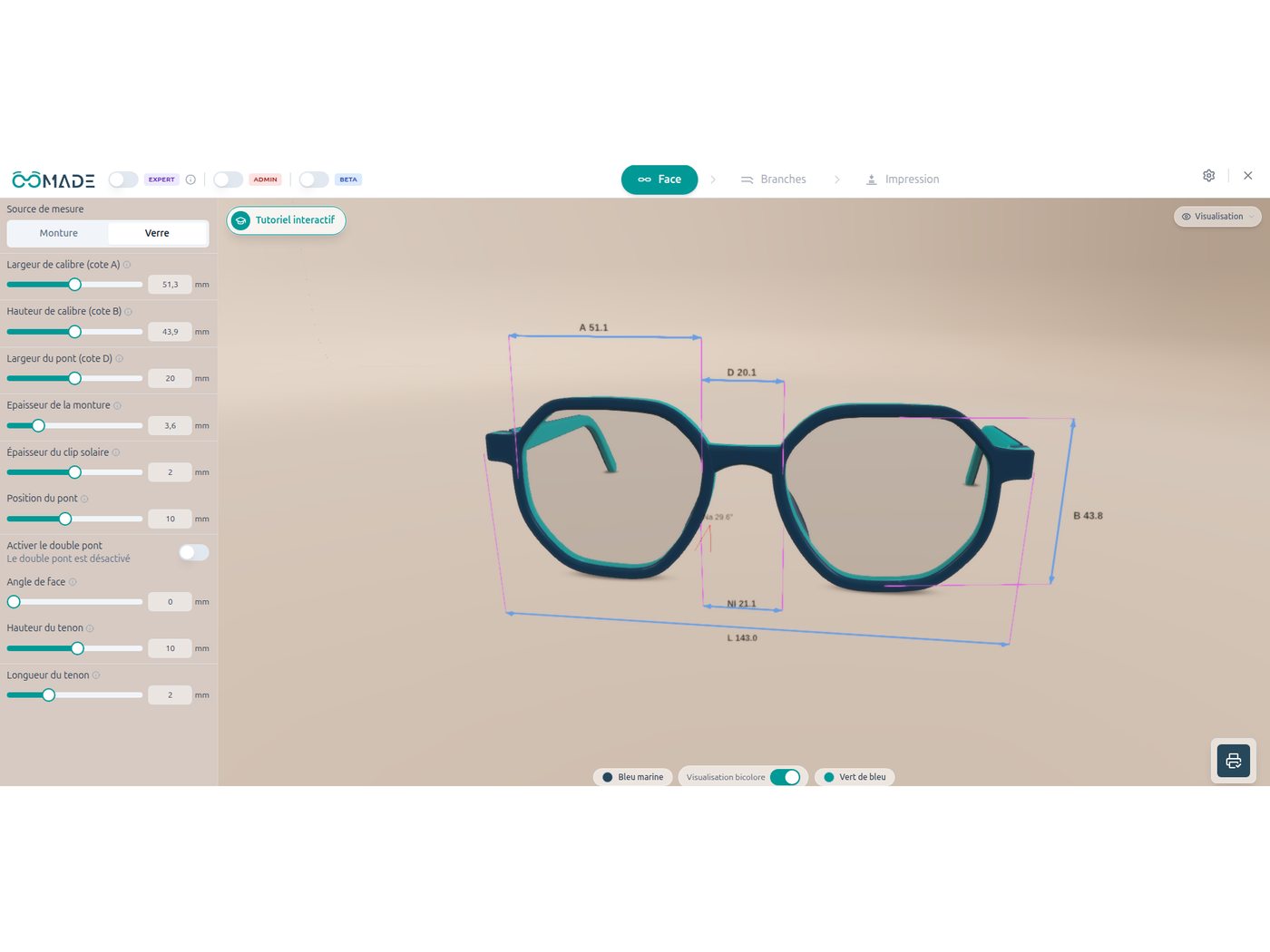Screen dimensions: 1270x952
Task: Click info icon beside Position du pont
Action: [x=85, y=499]
